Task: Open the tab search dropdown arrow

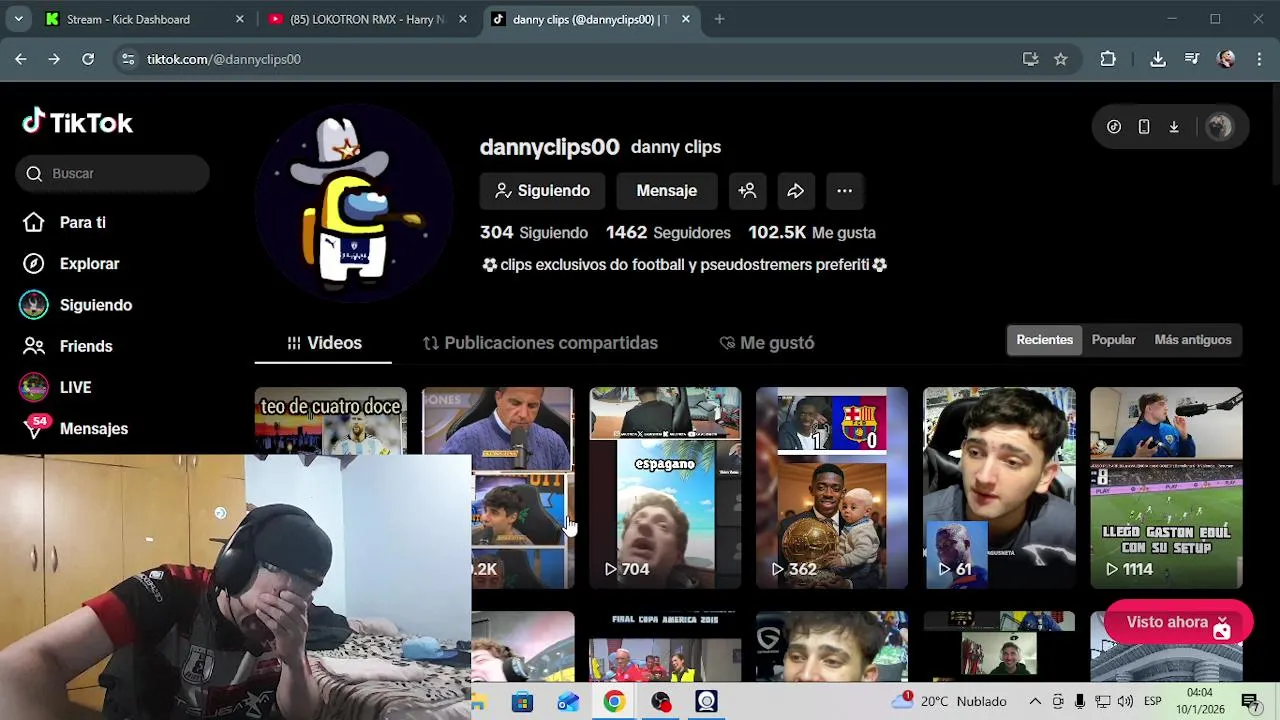Action: 21,19
